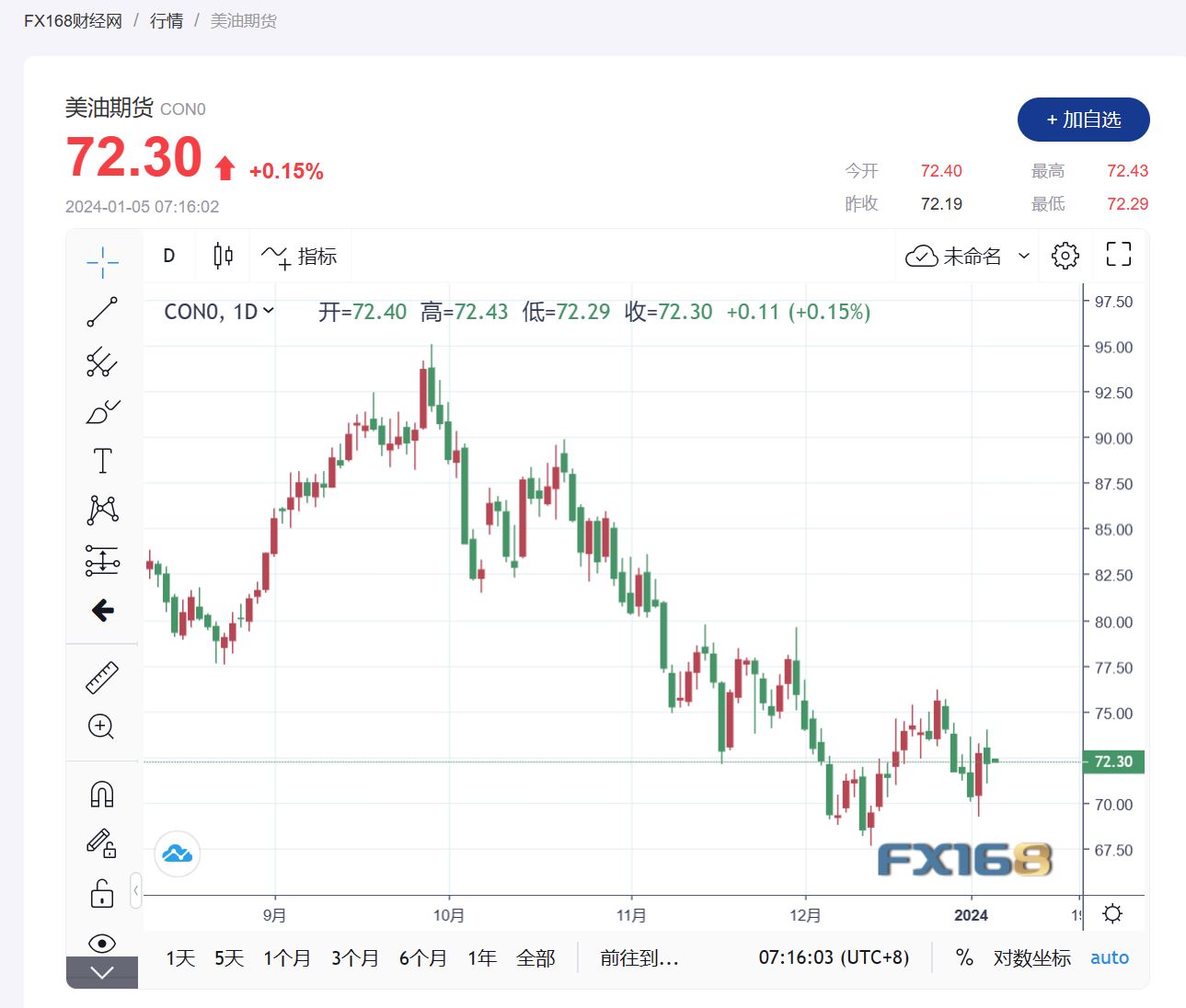Select the 1年 time range
This screenshot has width=1186, height=1008.
[x=482, y=958]
